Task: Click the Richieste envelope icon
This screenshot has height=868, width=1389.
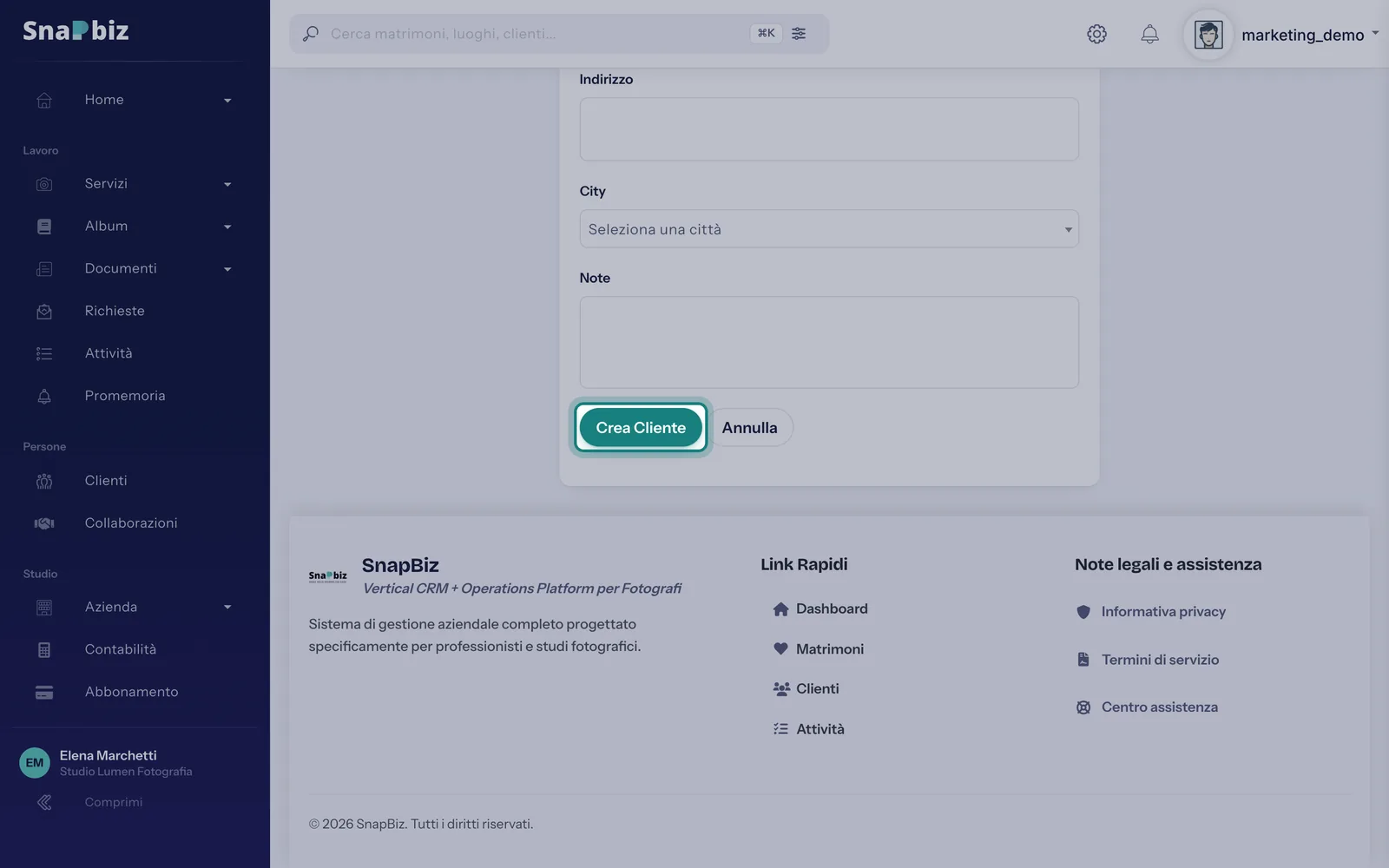Action: coord(44,312)
